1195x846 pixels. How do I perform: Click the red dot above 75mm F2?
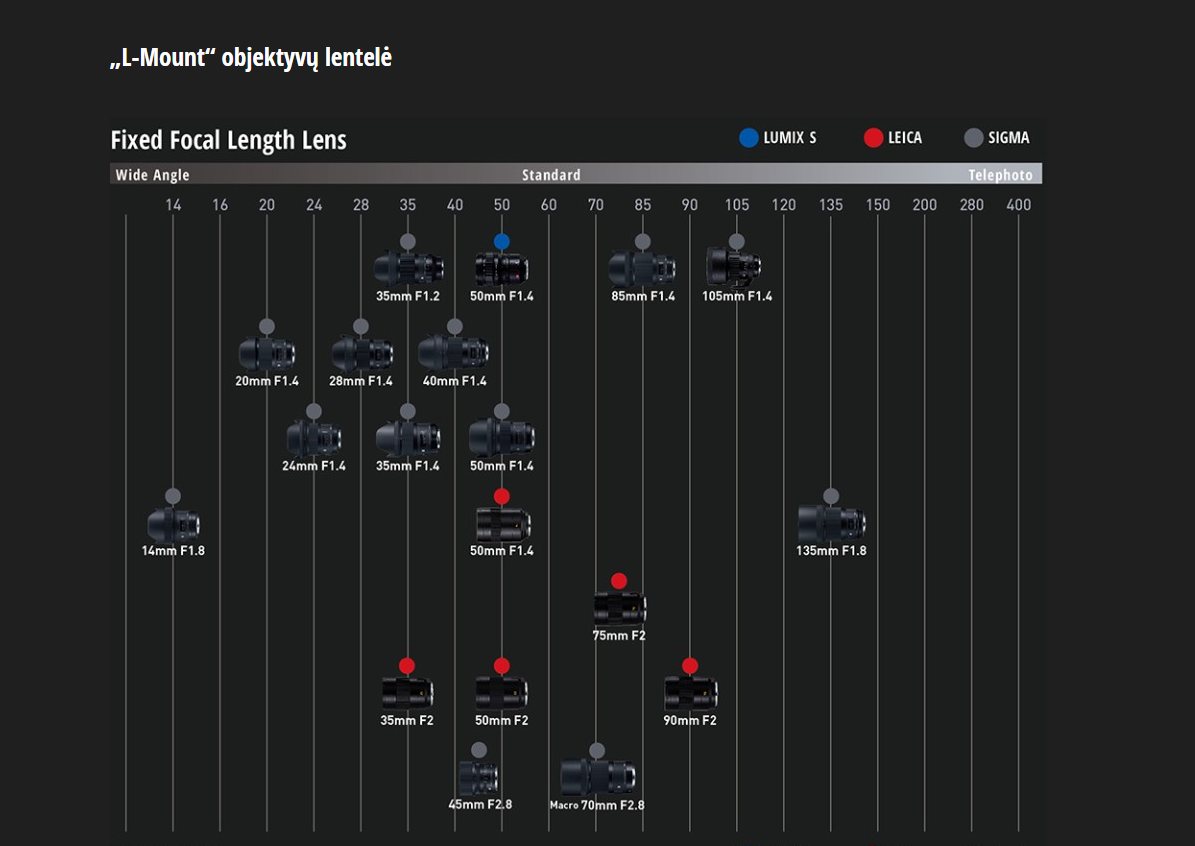619,581
